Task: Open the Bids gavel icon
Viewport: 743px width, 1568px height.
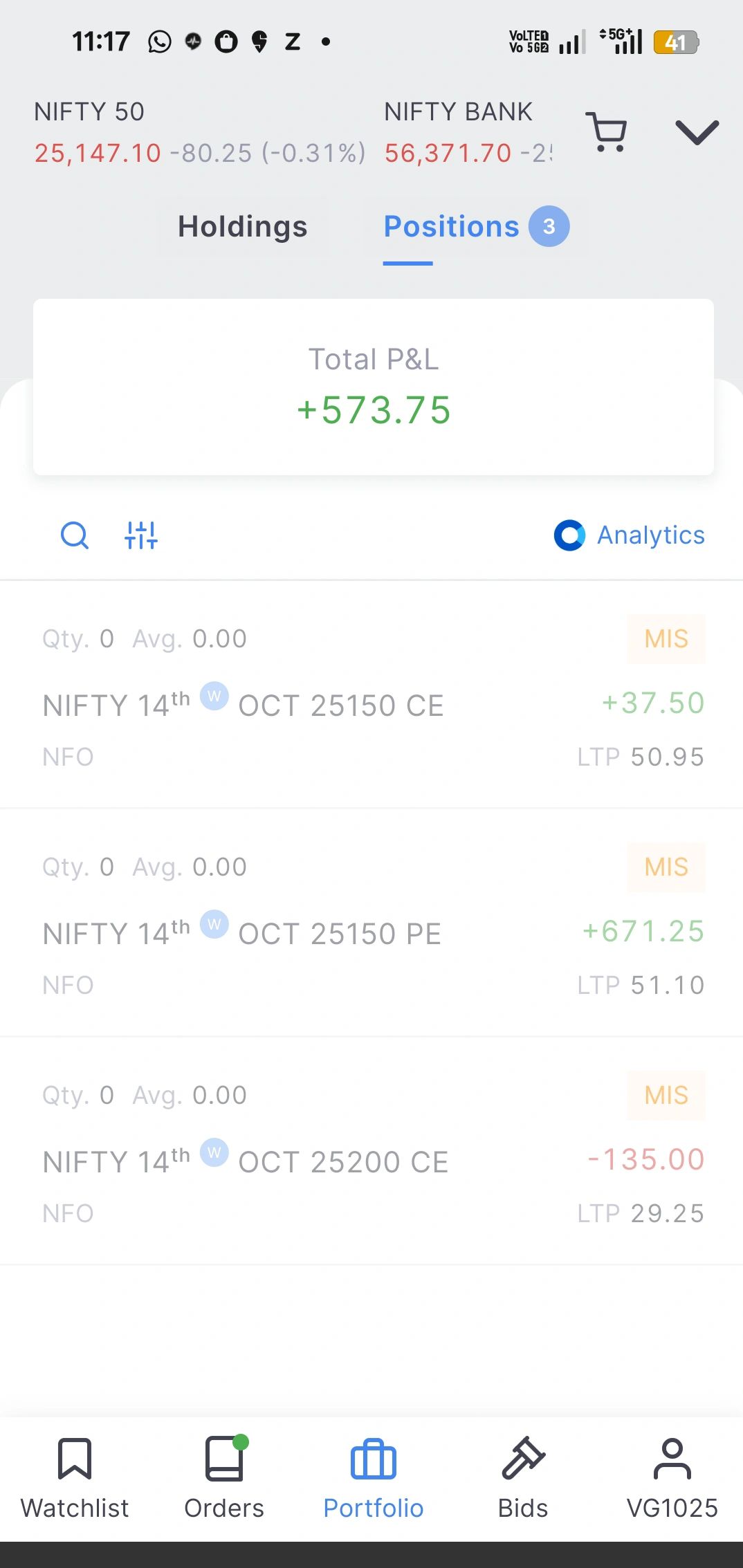Action: 523,1459
